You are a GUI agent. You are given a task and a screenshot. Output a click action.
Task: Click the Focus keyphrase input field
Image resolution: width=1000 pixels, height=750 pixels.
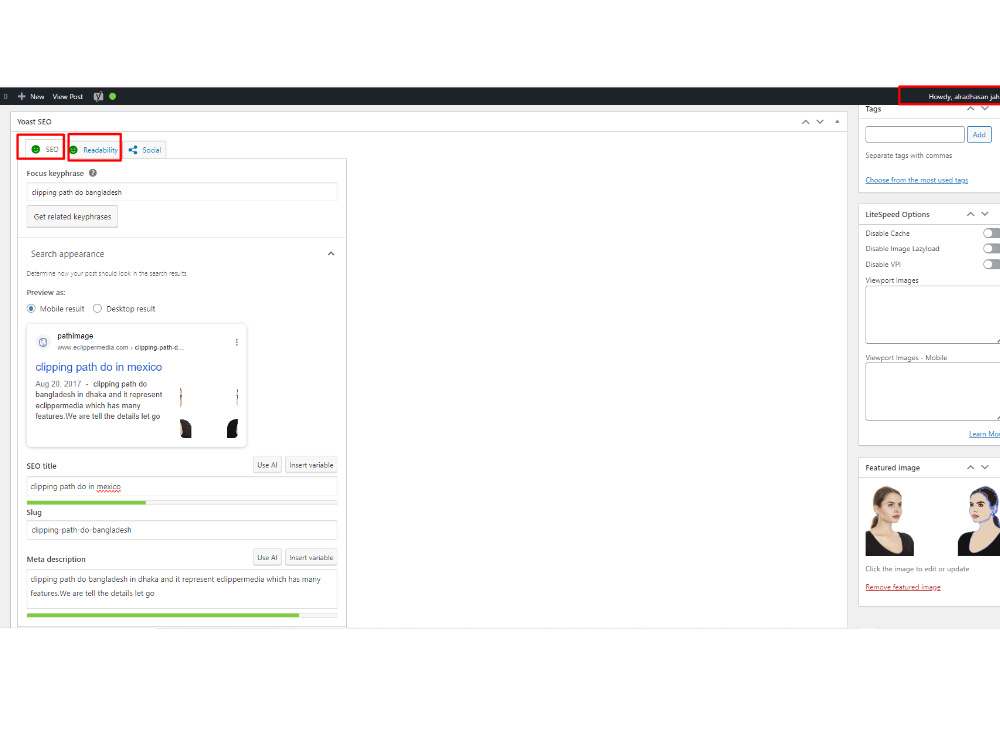coord(182,192)
